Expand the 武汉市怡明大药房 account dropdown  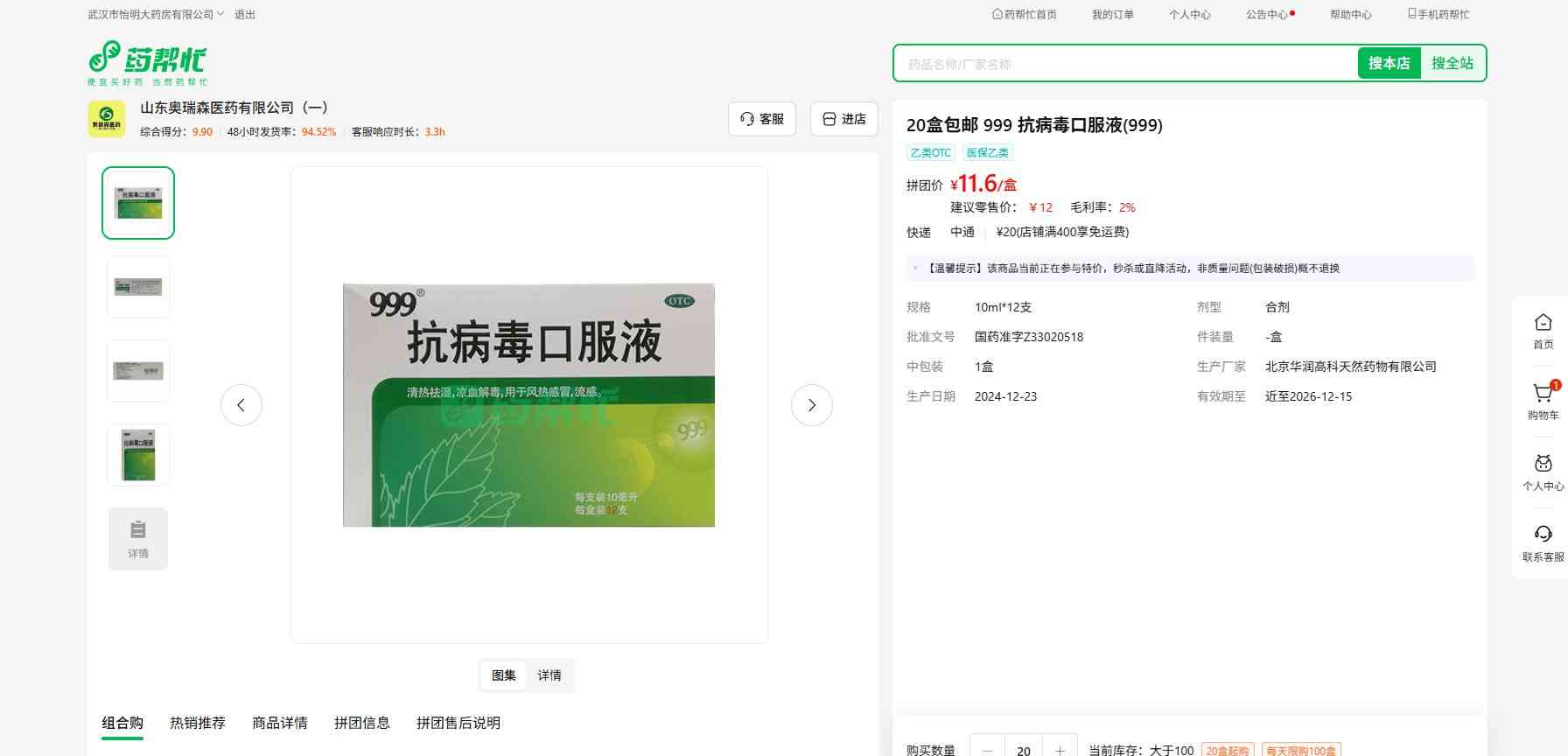156,15
